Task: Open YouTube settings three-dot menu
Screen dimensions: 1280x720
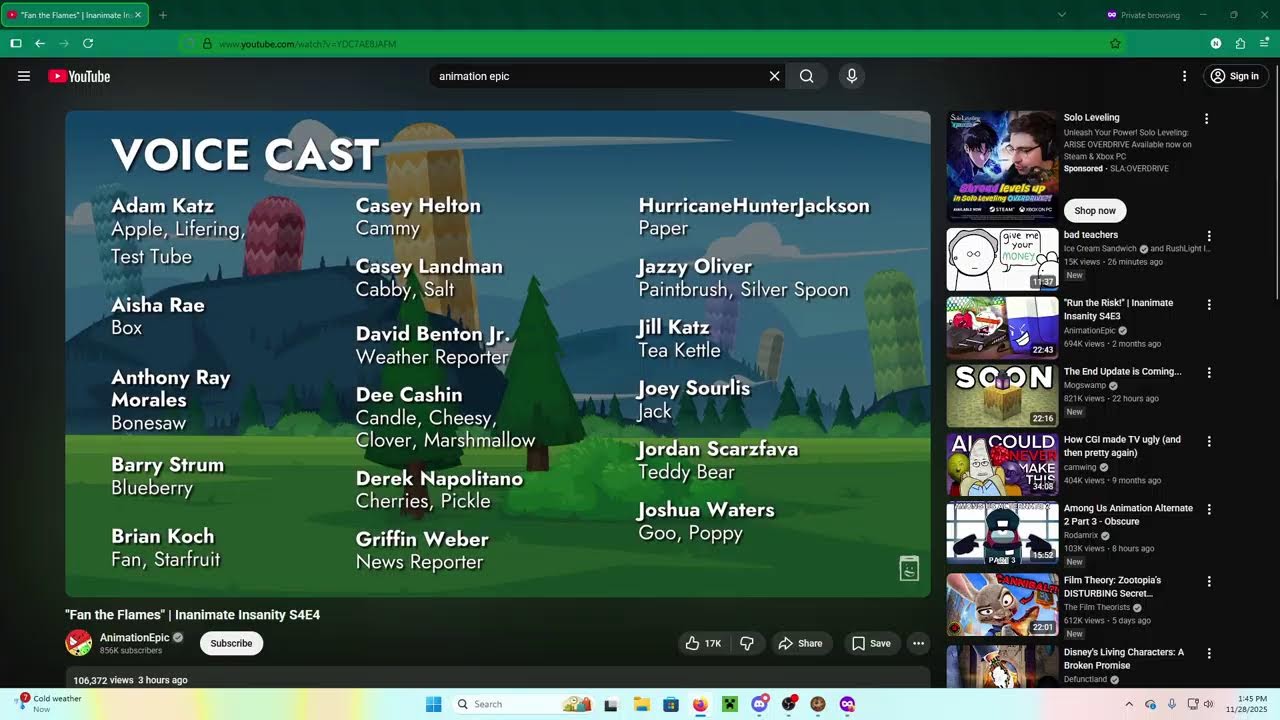Action: (1184, 76)
